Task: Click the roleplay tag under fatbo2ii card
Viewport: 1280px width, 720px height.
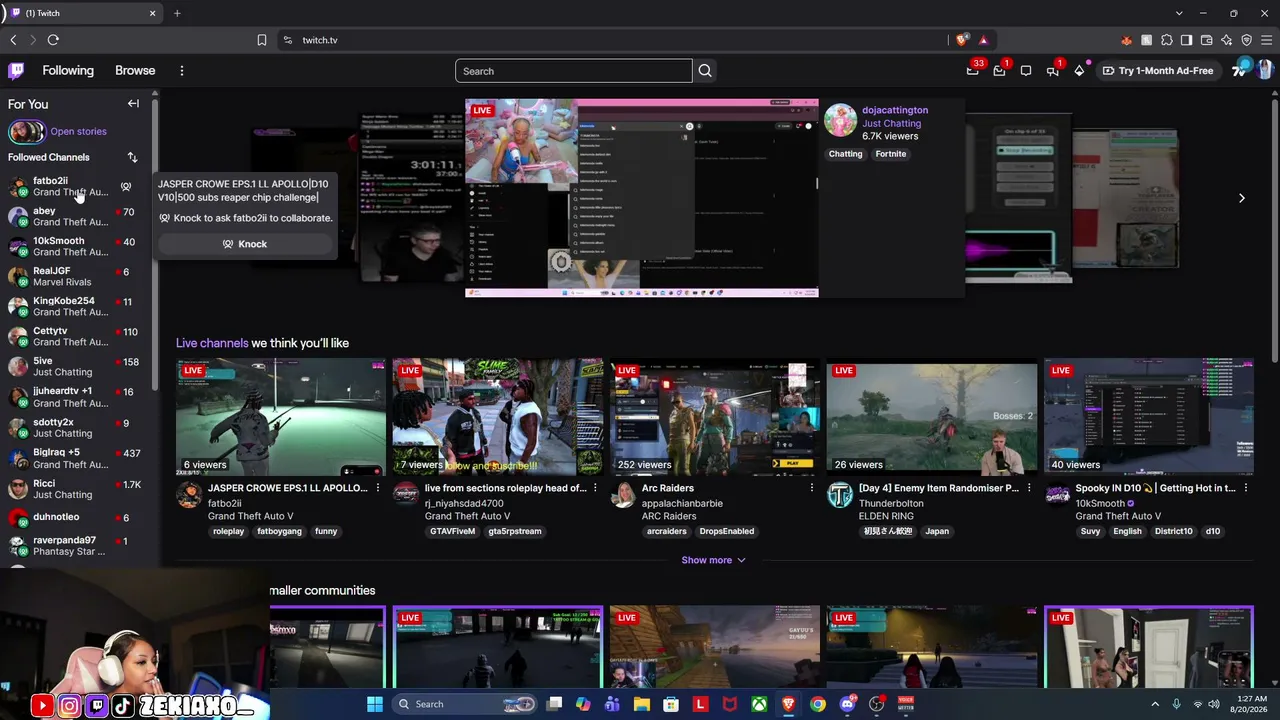Action: point(228,531)
